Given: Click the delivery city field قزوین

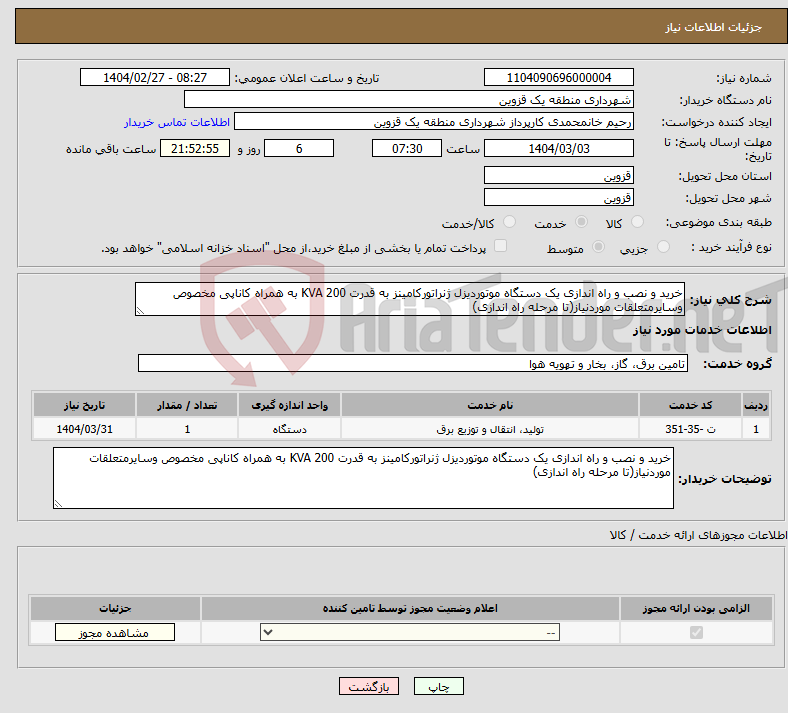Looking at the screenshot, I should click(559, 197).
